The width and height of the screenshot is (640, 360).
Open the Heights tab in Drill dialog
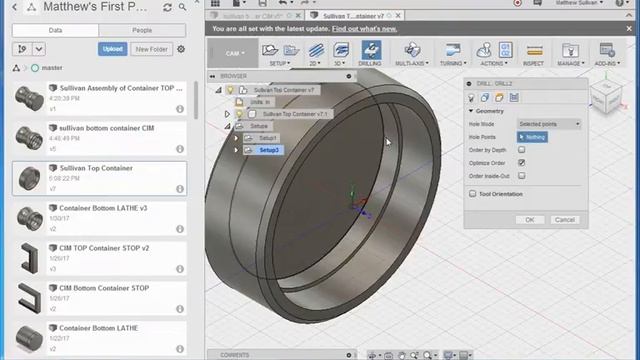[499, 98]
